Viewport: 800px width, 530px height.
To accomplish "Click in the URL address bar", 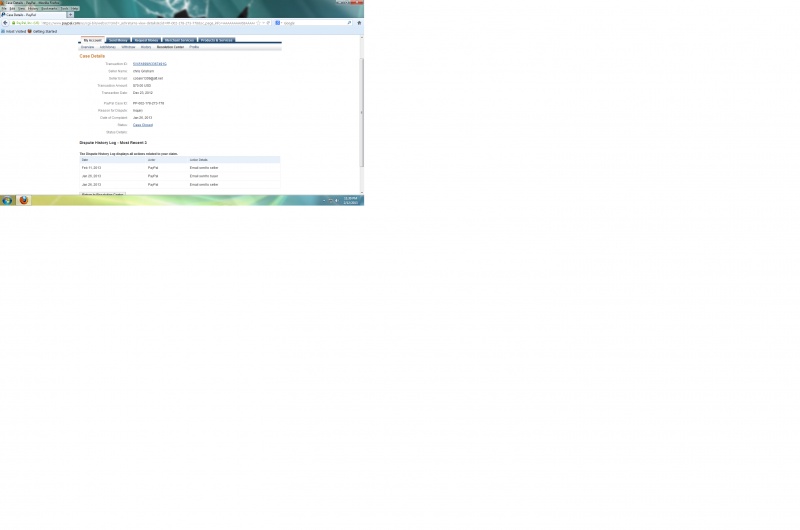I will tap(148, 23).
